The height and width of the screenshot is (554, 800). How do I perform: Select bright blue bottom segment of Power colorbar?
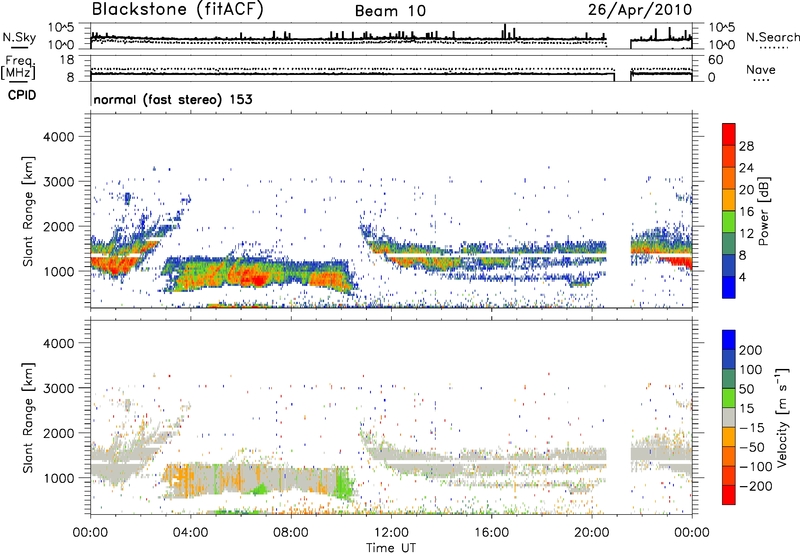click(x=729, y=287)
